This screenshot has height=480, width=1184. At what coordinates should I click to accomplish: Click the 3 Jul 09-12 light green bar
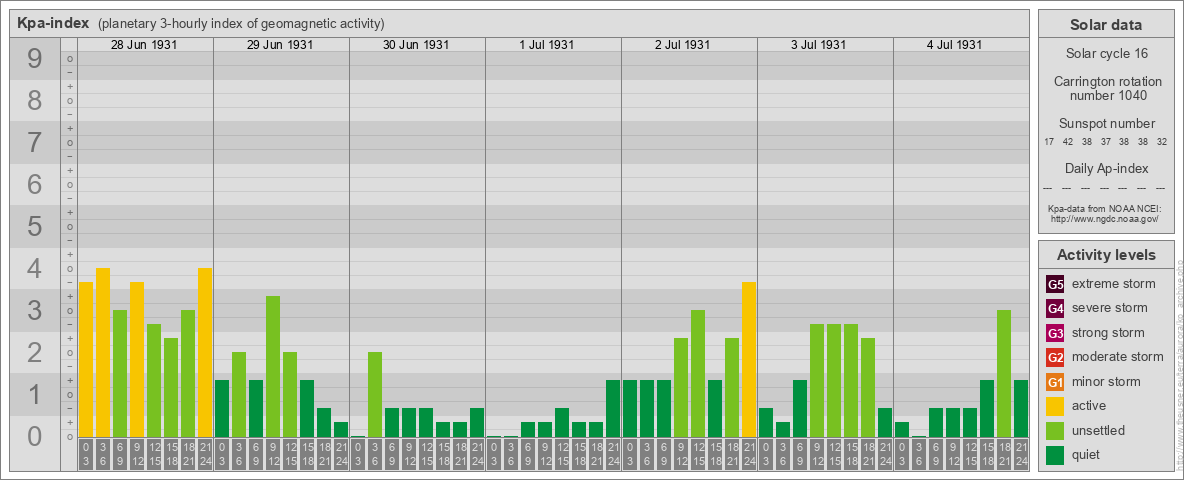click(x=816, y=380)
